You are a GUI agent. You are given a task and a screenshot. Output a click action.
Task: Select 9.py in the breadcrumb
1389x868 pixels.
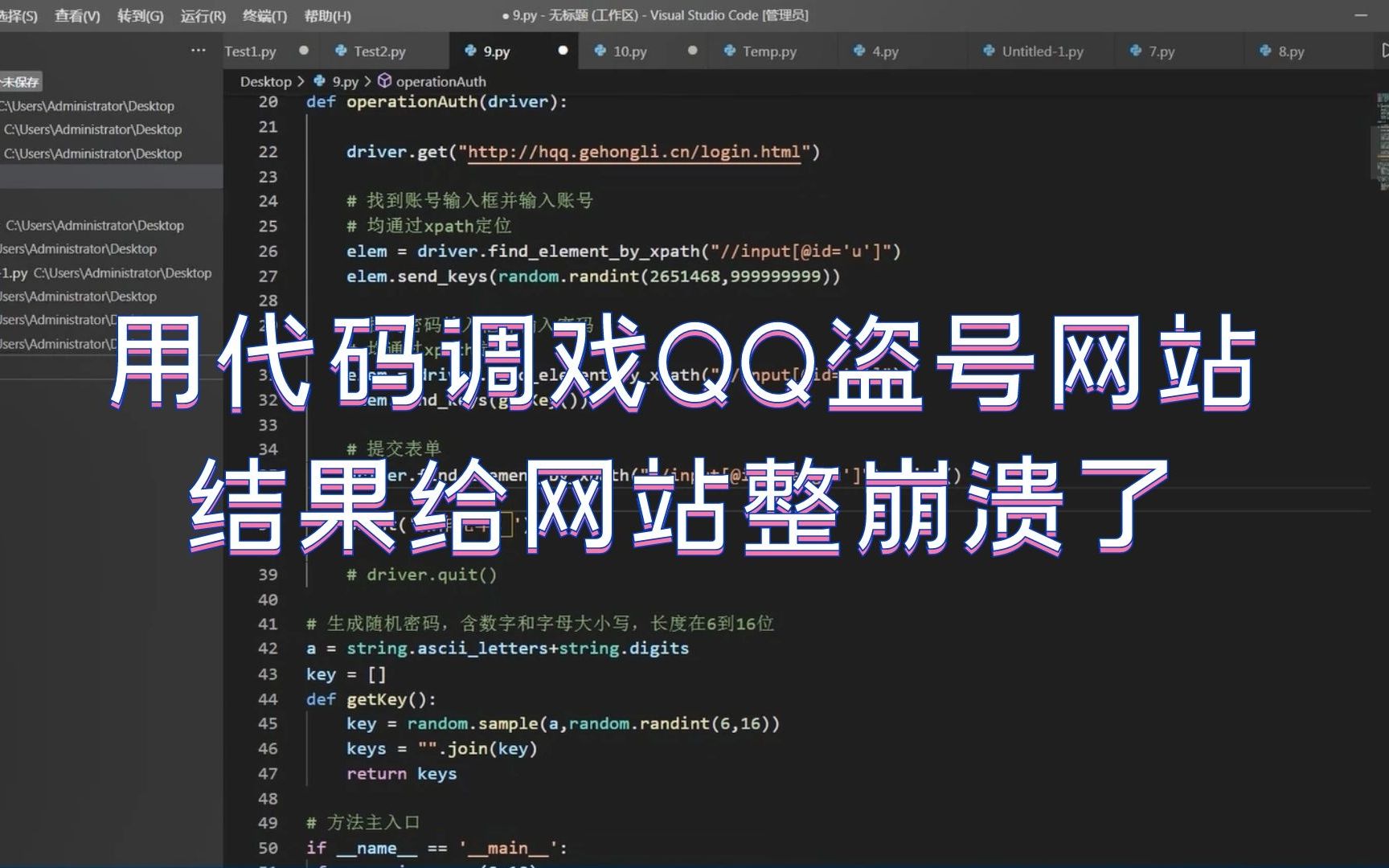[346, 81]
